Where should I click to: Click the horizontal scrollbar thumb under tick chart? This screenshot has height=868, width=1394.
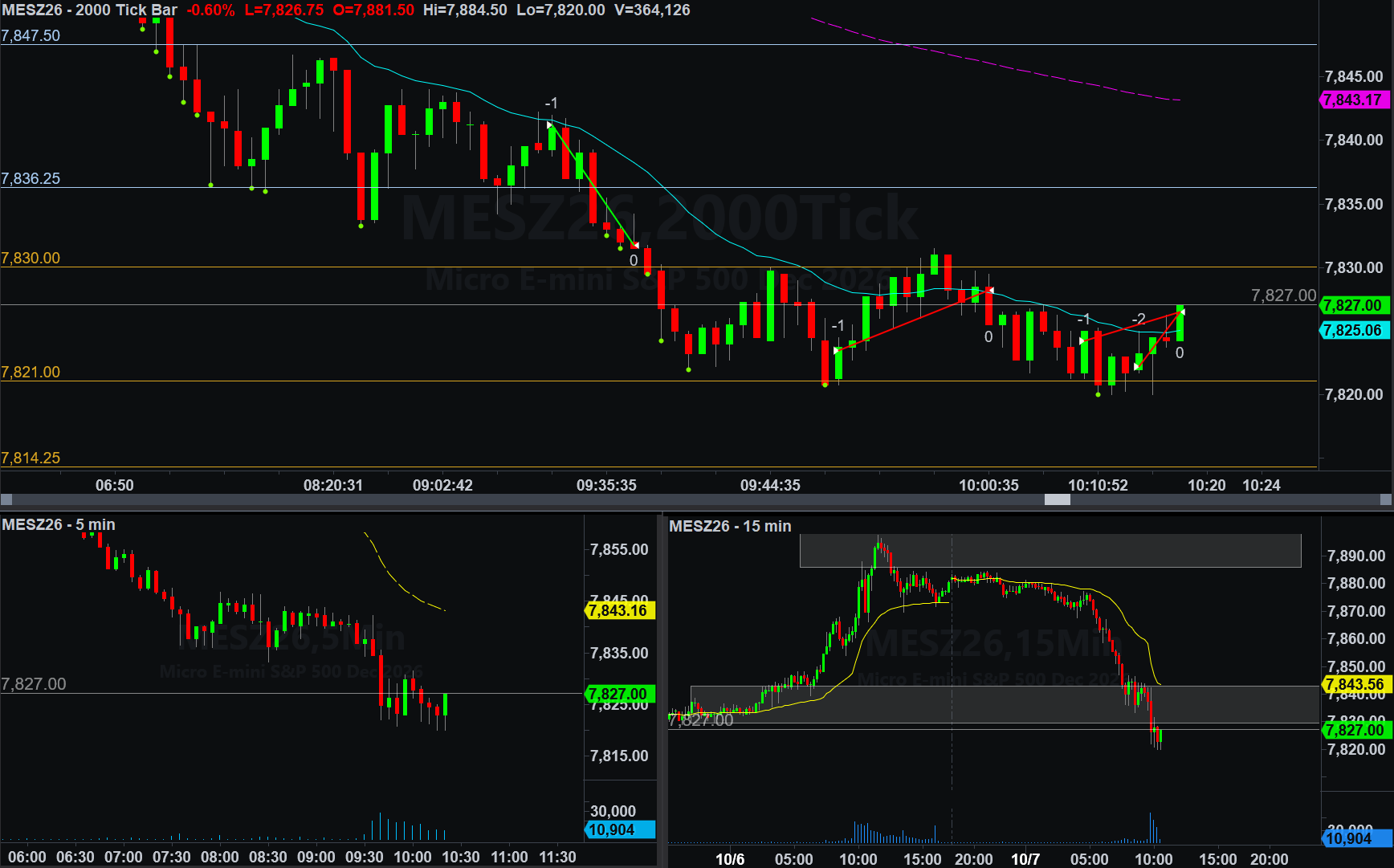1057,499
